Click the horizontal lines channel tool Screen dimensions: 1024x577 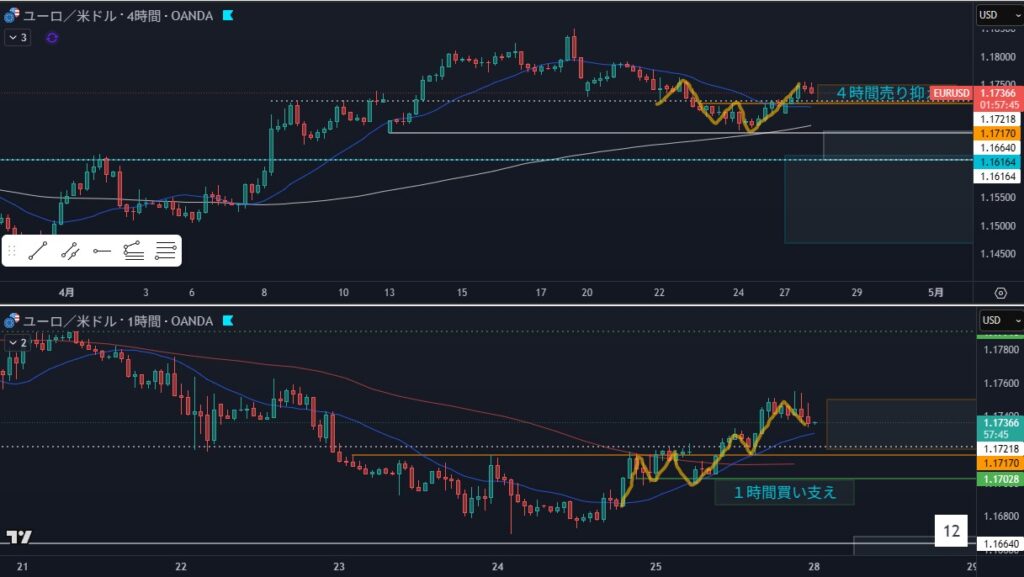click(165, 252)
